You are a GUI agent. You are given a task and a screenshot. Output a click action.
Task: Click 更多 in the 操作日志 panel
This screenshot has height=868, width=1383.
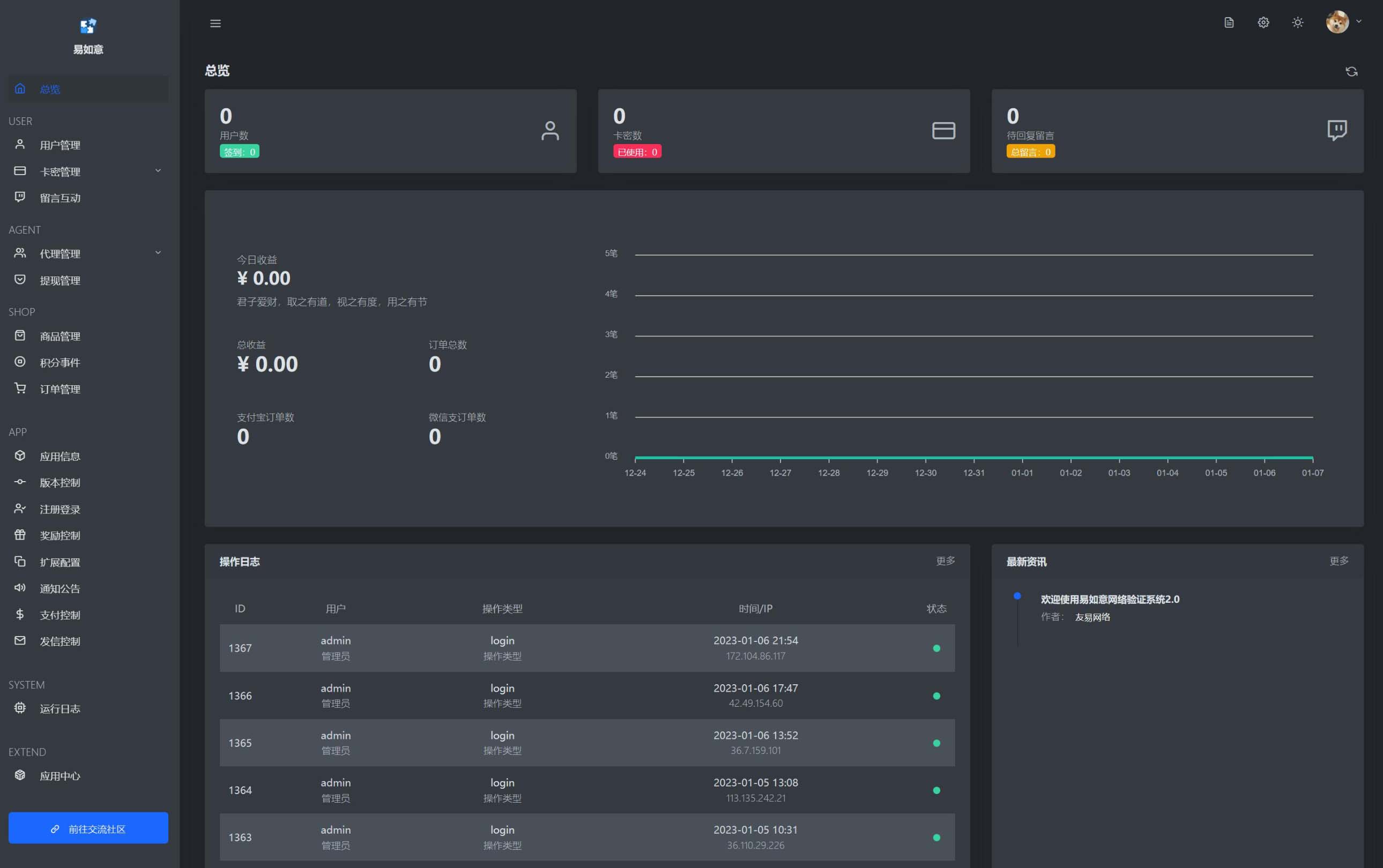pos(946,561)
